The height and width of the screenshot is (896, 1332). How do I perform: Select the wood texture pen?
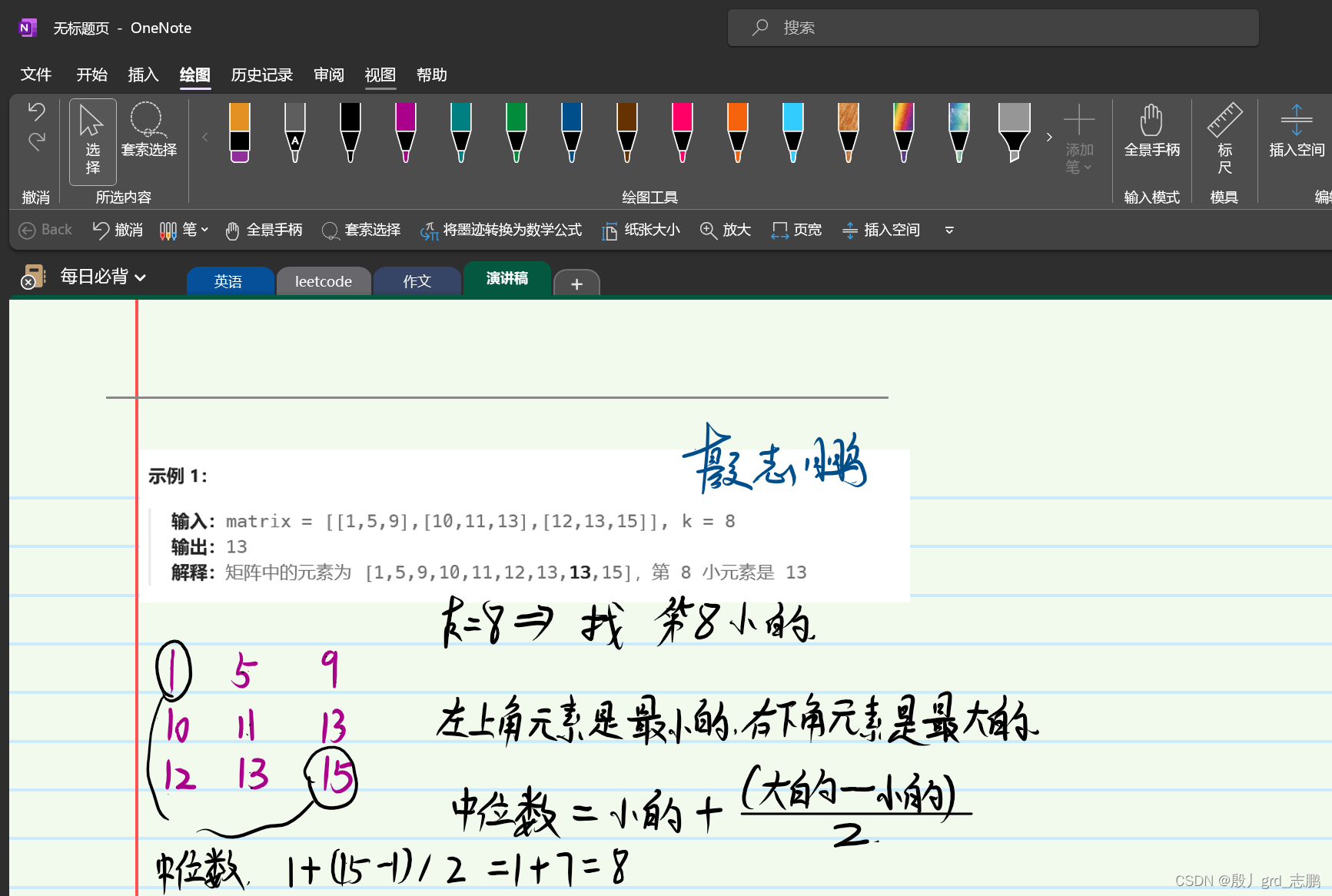point(849,133)
